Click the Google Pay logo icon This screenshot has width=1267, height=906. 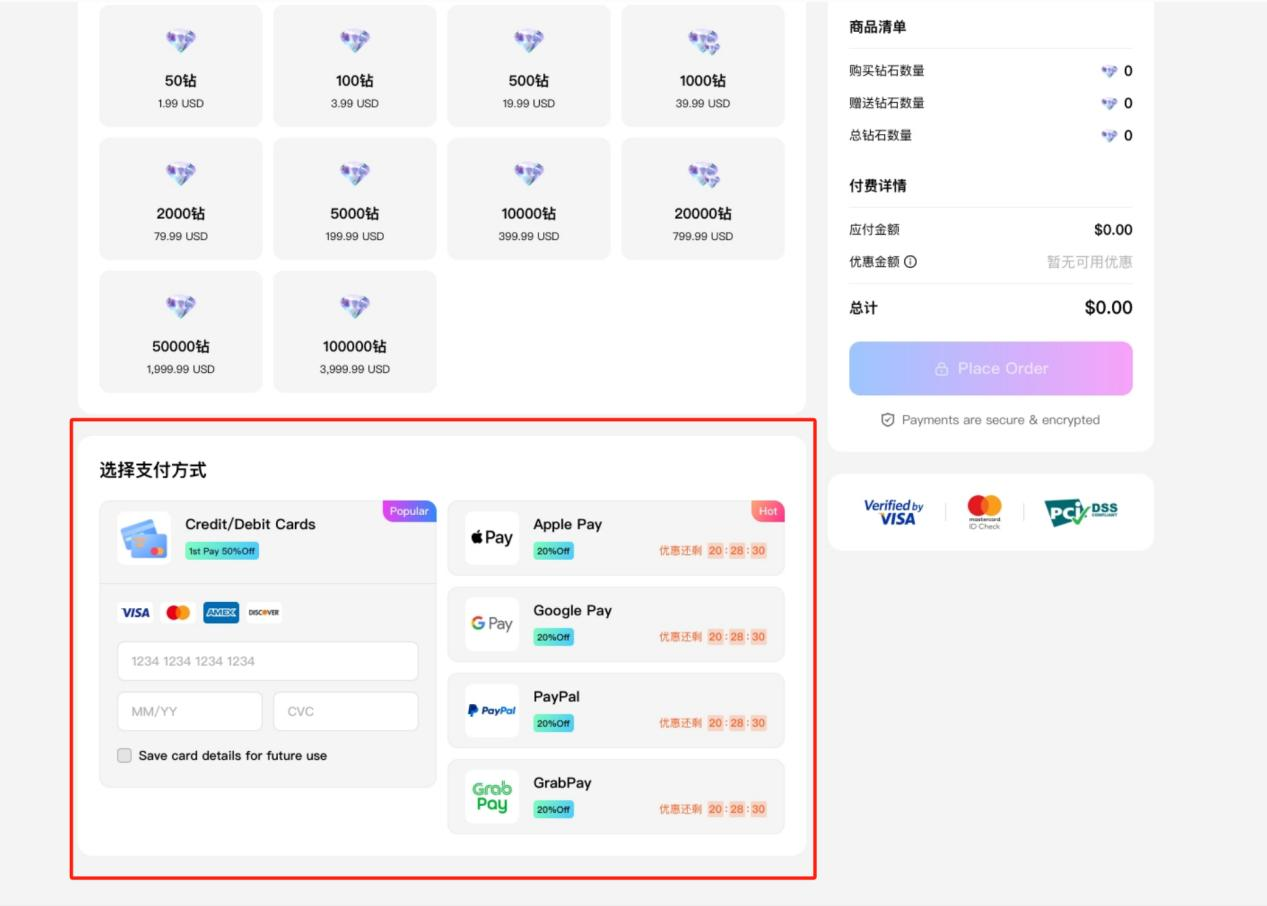[492, 624]
